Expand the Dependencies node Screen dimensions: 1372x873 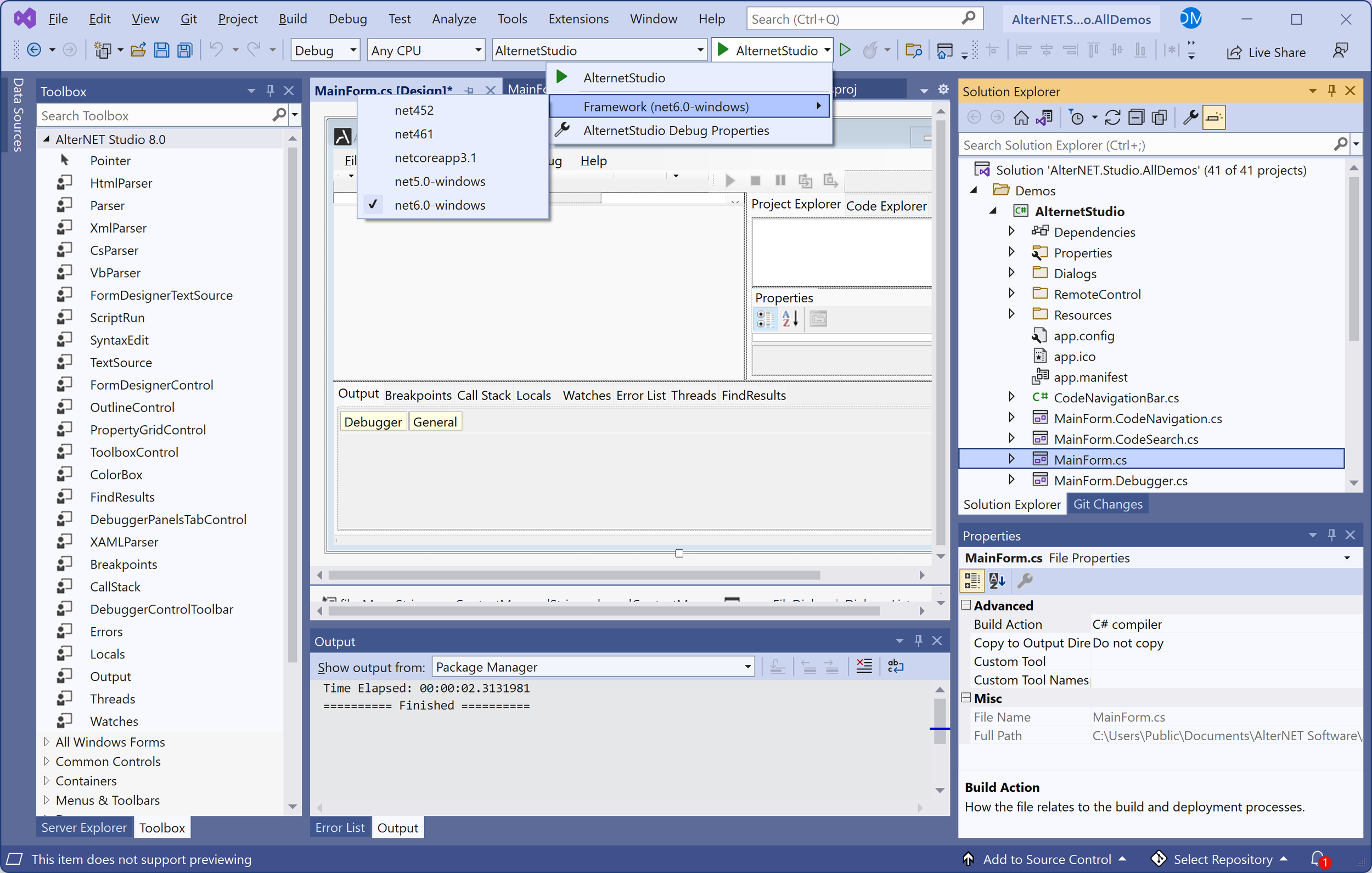tap(1011, 232)
